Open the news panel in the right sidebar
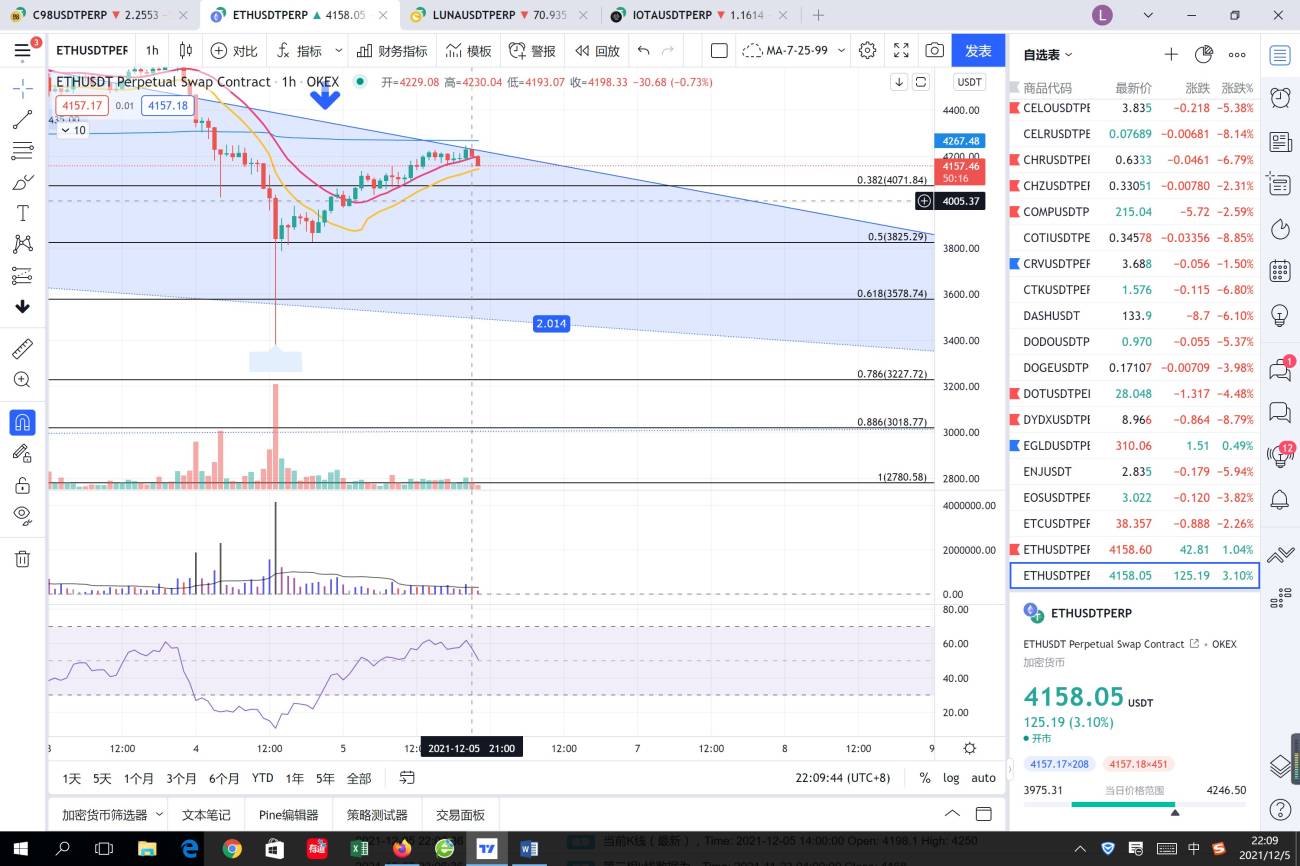The image size is (1300, 866). (x=1279, y=142)
